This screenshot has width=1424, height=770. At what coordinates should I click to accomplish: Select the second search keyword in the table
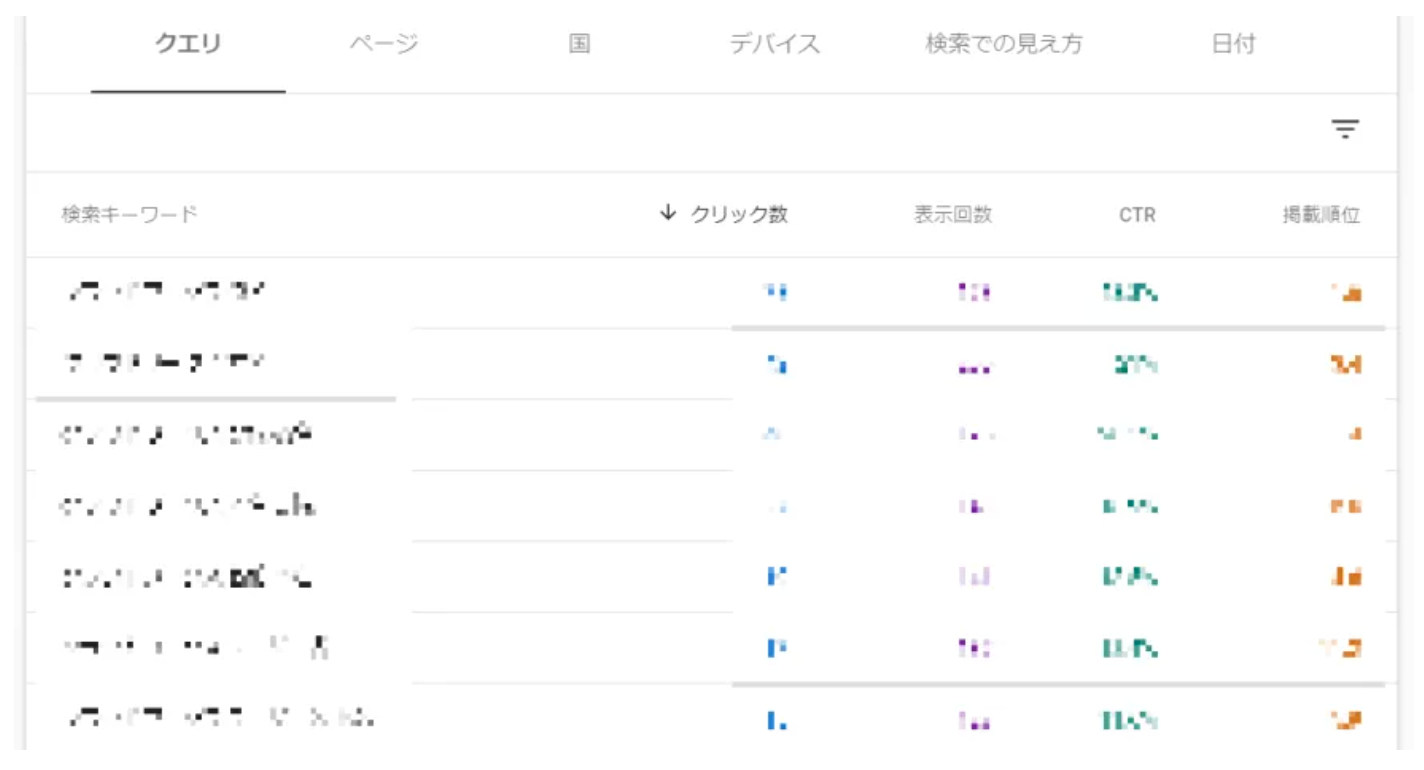[166, 363]
